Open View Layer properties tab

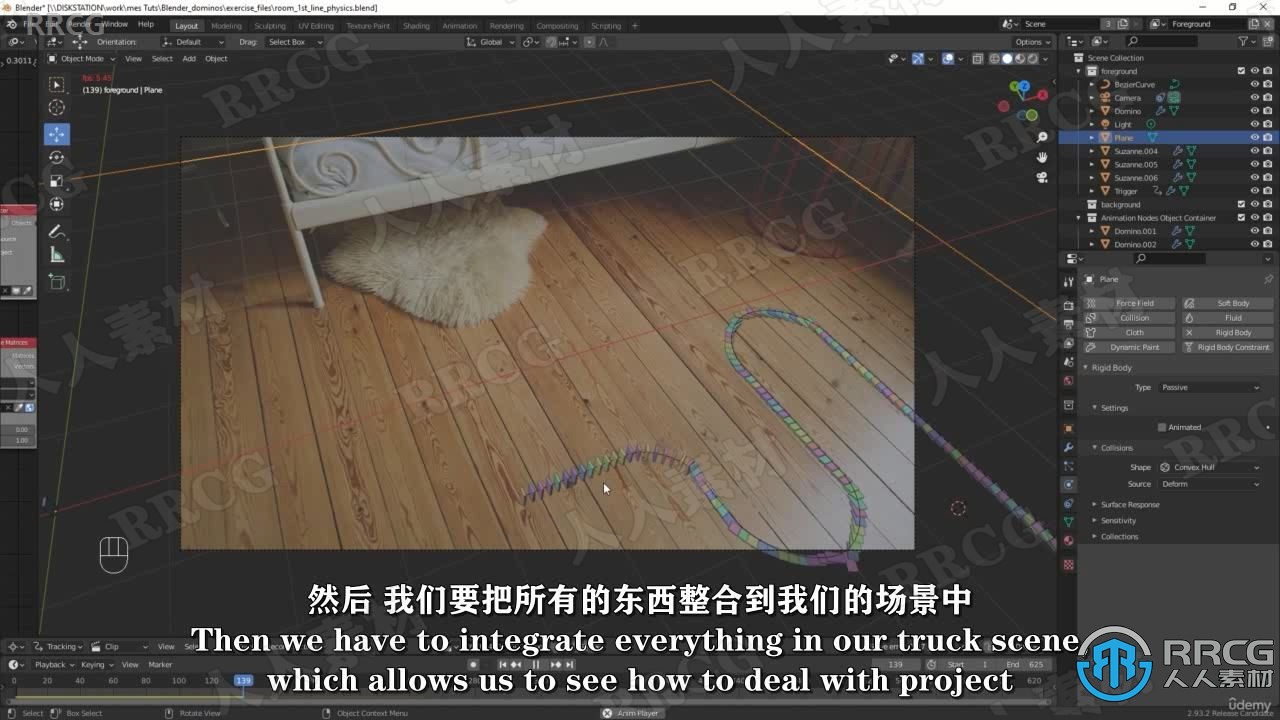[1068, 343]
